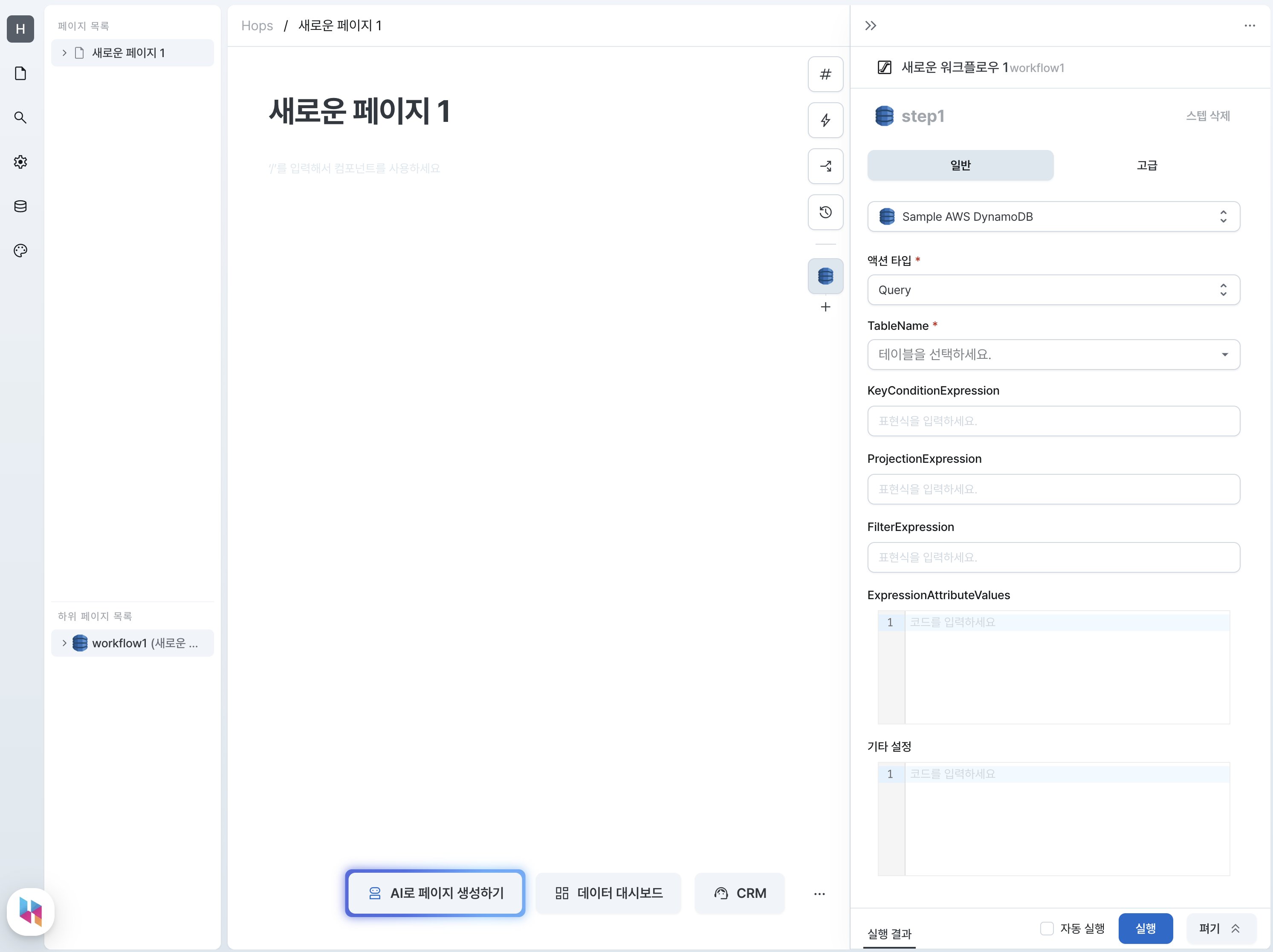Viewport: 1273px width, 952px height.
Task: Click the 새로운 페이지 1 breadcrumb
Action: point(339,25)
